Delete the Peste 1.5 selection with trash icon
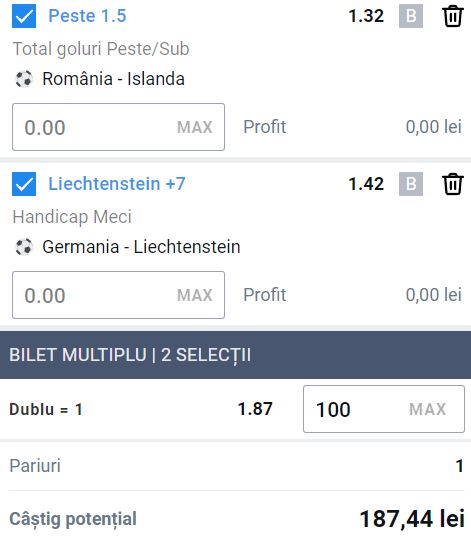 (x=453, y=16)
